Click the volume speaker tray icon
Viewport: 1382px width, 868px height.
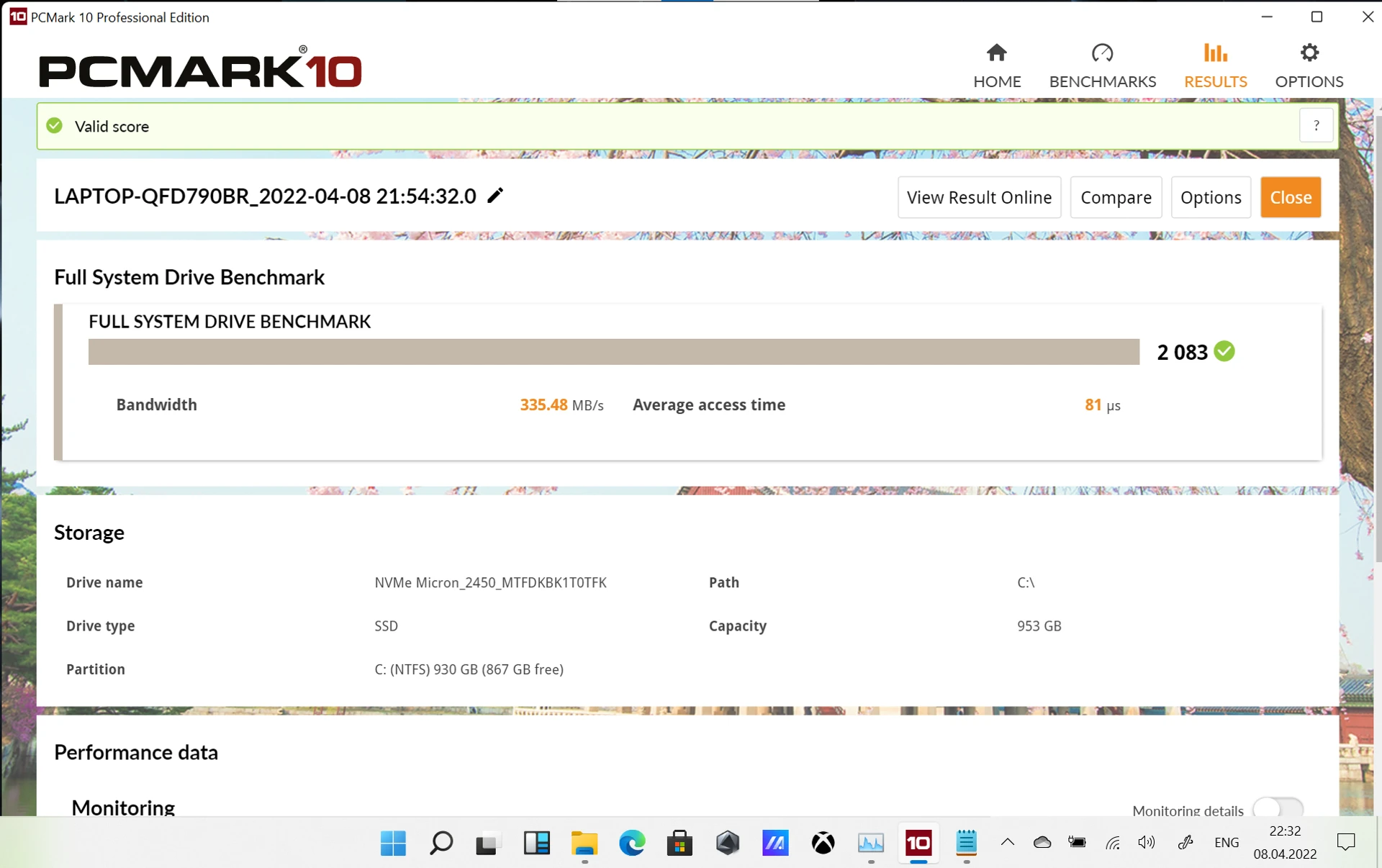[x=1147, y=842]
